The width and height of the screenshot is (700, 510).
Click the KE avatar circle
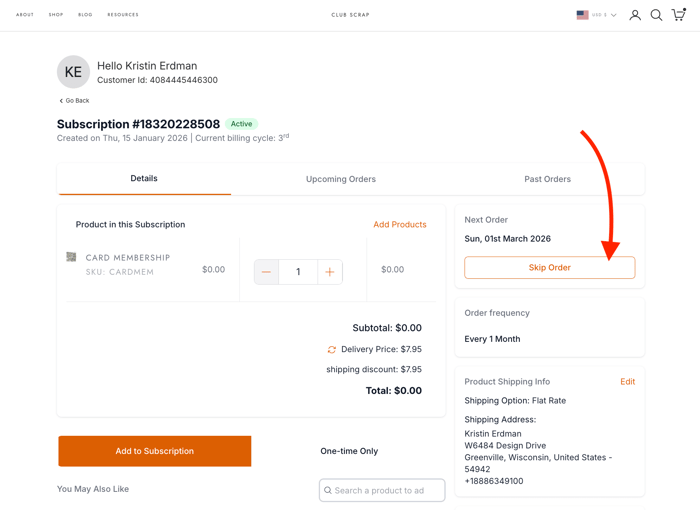coord(73,72)
